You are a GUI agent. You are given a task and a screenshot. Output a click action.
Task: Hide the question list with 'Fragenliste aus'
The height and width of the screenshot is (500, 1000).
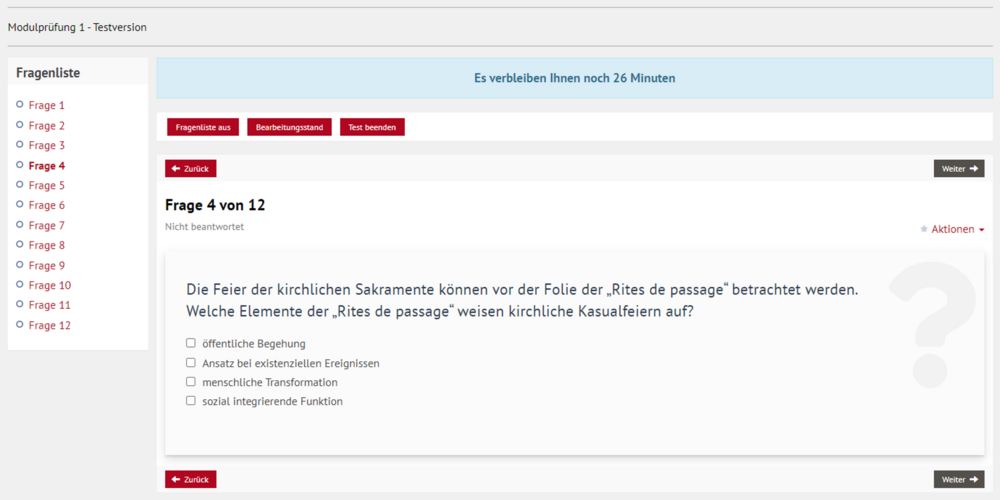[203, 127]
